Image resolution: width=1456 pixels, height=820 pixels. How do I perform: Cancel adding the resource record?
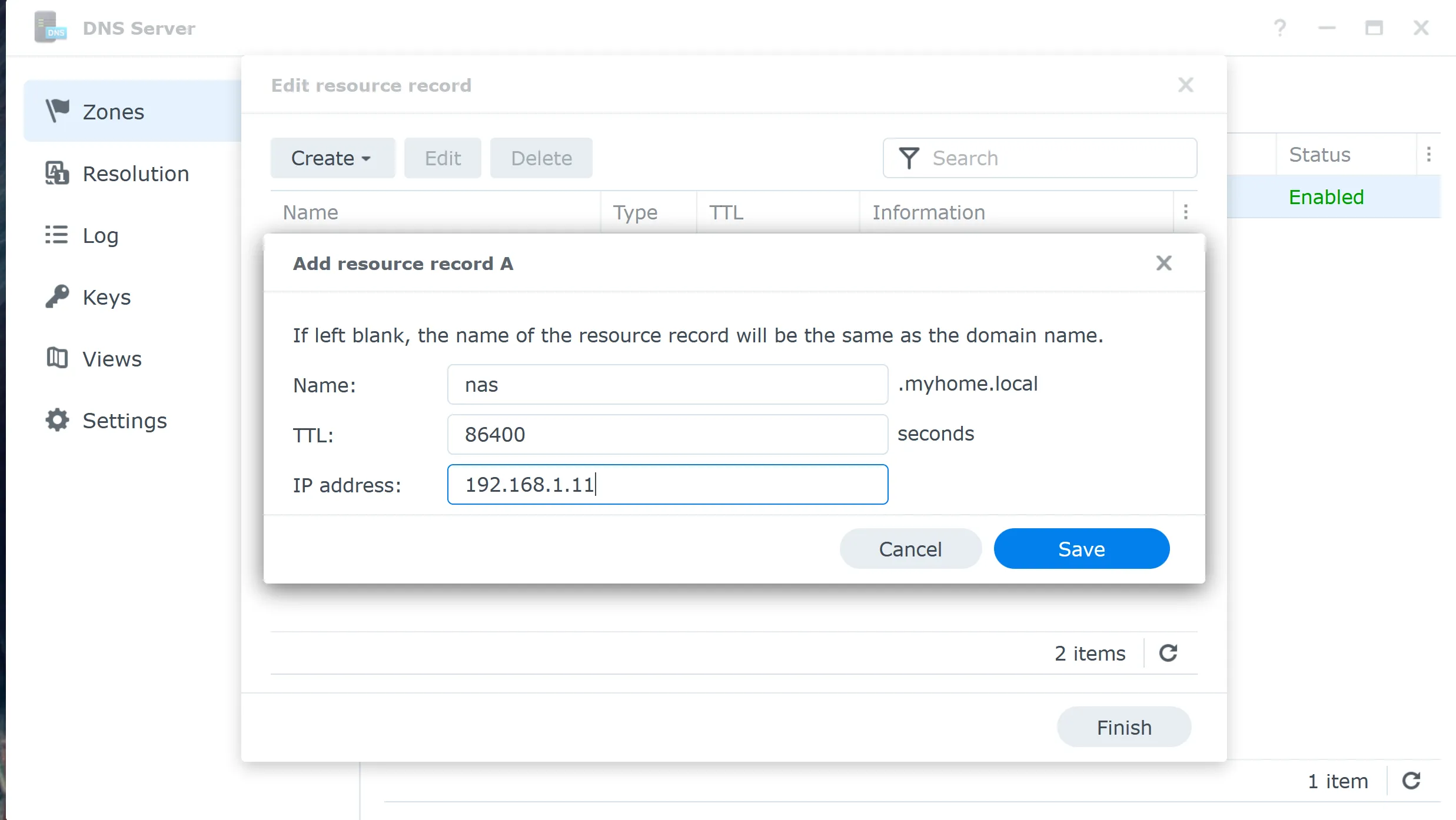point(910,548)
